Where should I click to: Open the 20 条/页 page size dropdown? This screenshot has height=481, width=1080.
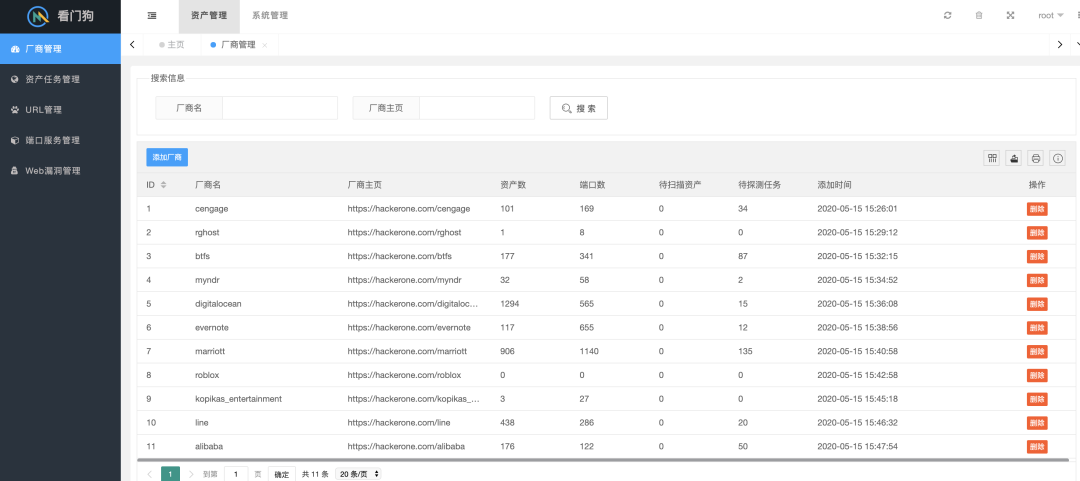pyautogui.click(x=358, y=474)
